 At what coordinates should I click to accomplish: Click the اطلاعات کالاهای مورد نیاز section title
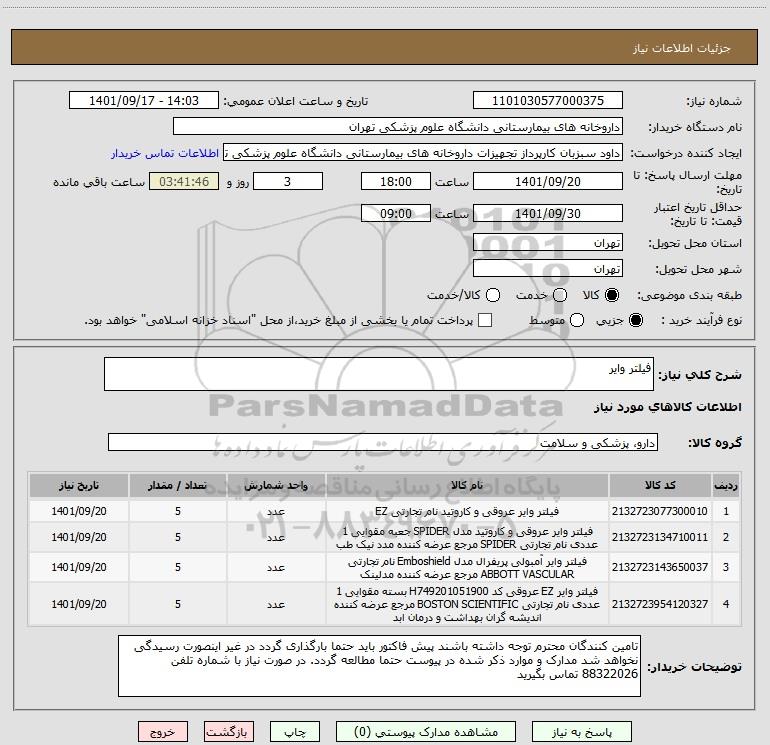point(668,407)
